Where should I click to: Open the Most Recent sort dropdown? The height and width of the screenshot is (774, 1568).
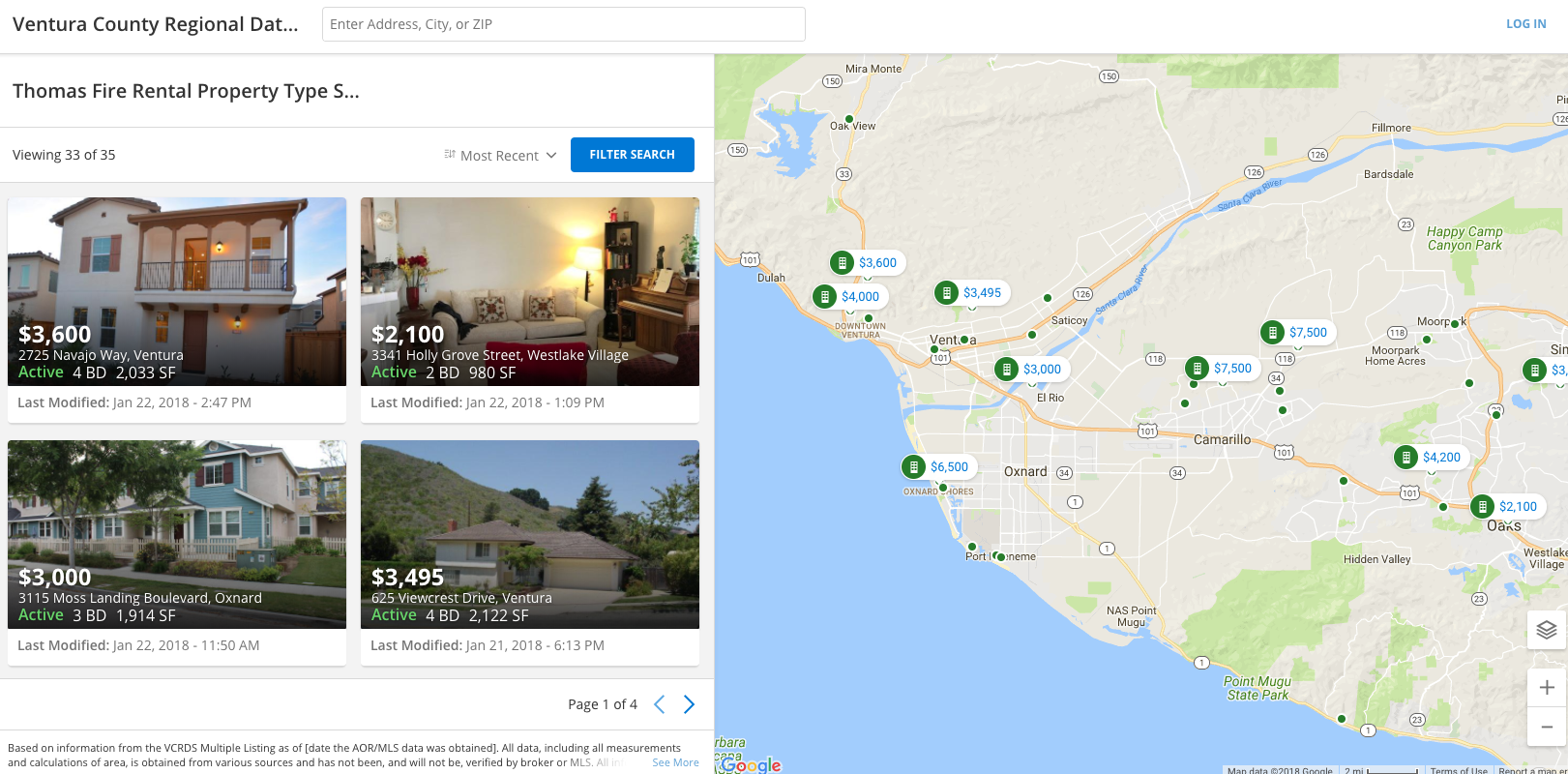pyautogui.click(x=500, y=155)
